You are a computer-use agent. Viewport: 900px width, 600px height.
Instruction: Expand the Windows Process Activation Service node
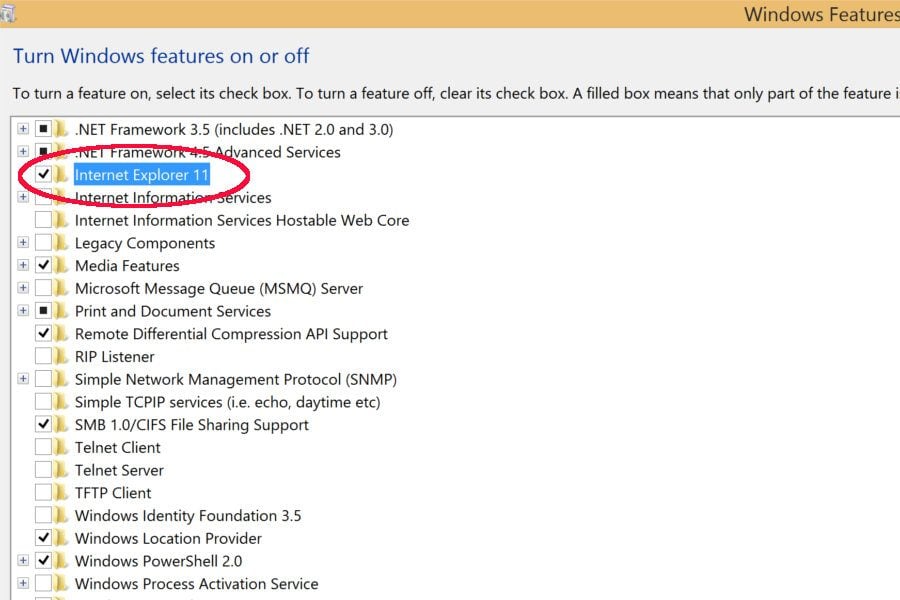pos(23,583)
